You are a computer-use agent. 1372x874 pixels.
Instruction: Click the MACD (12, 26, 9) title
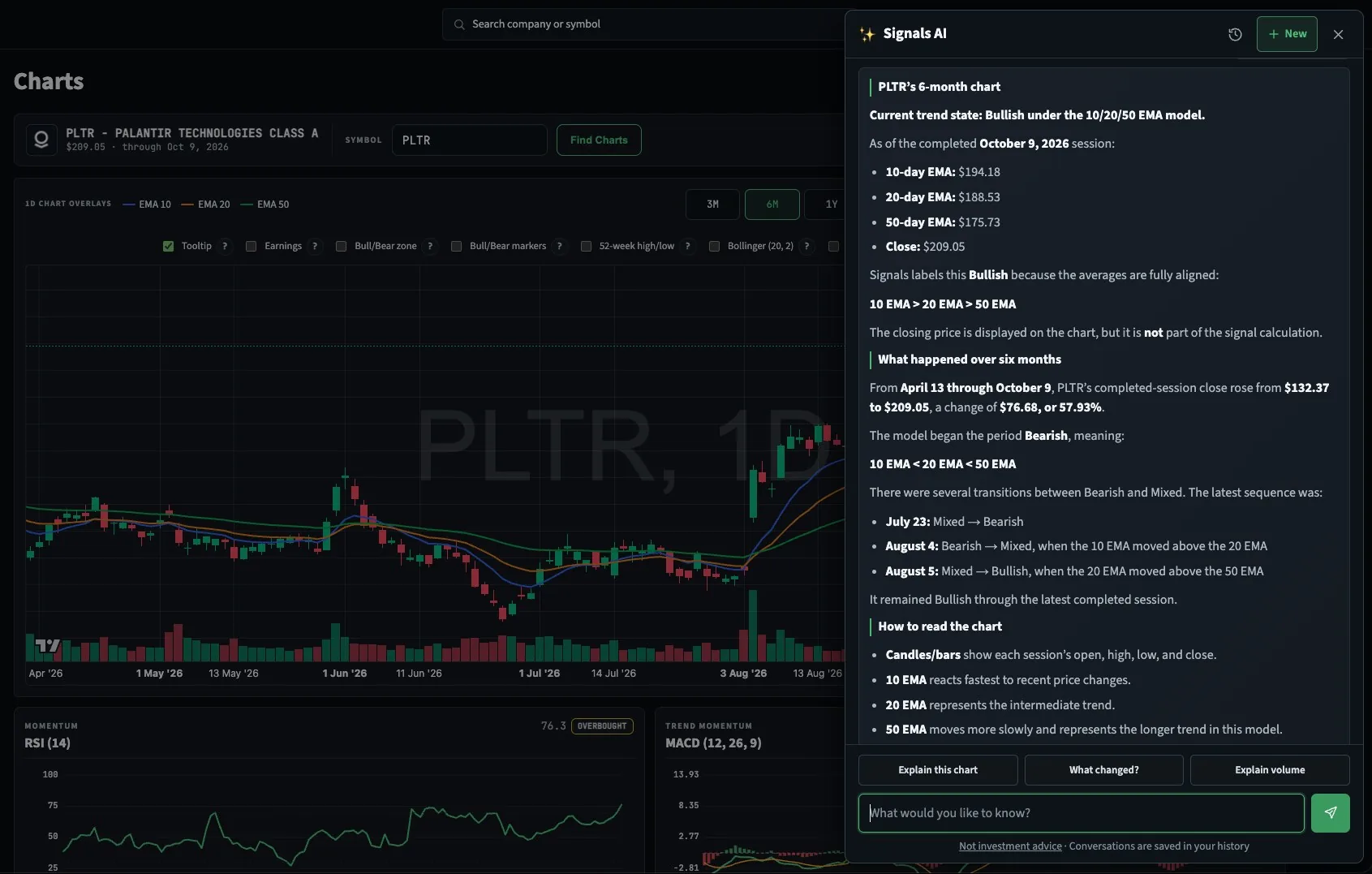[x=713, y=743]
